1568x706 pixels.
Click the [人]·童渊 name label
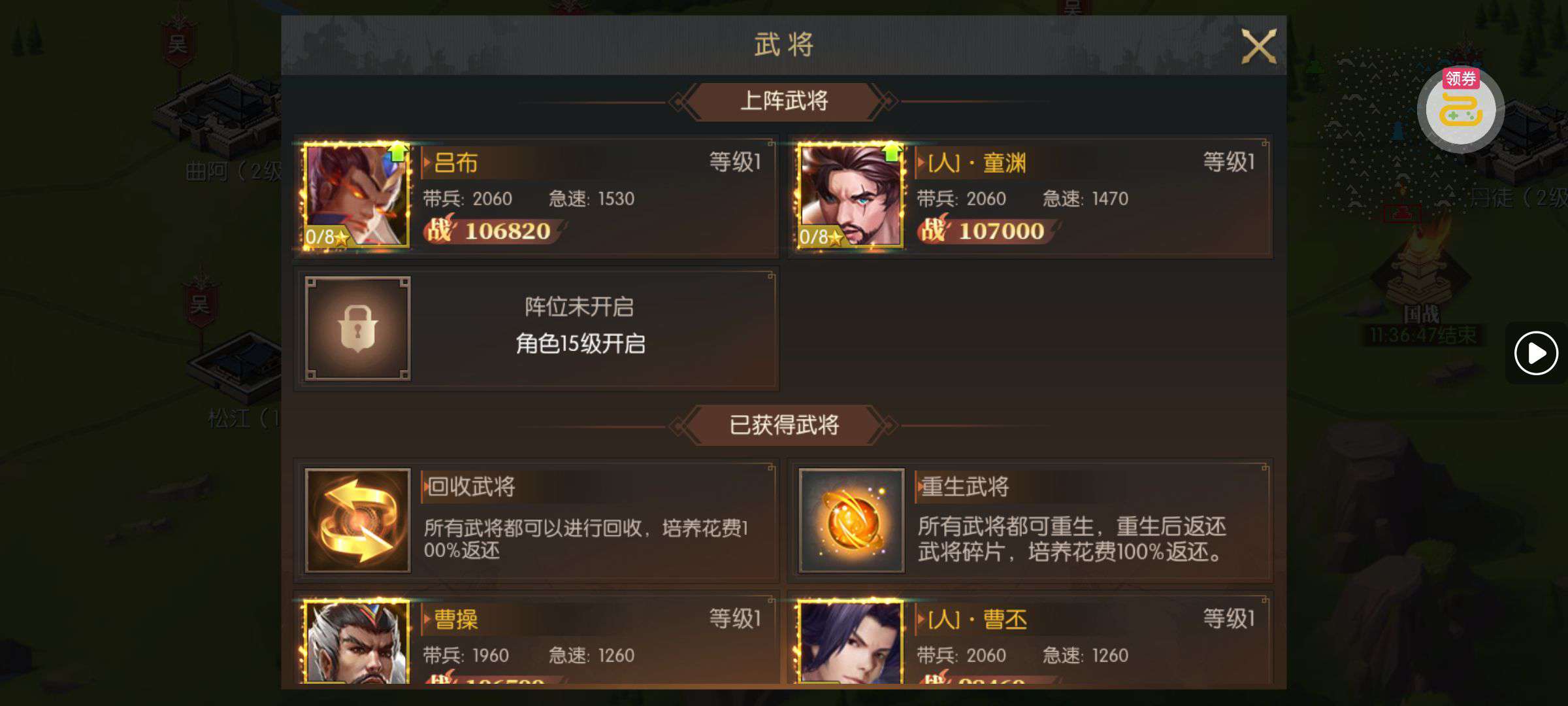pyautogui.click(x=977, y=163)
